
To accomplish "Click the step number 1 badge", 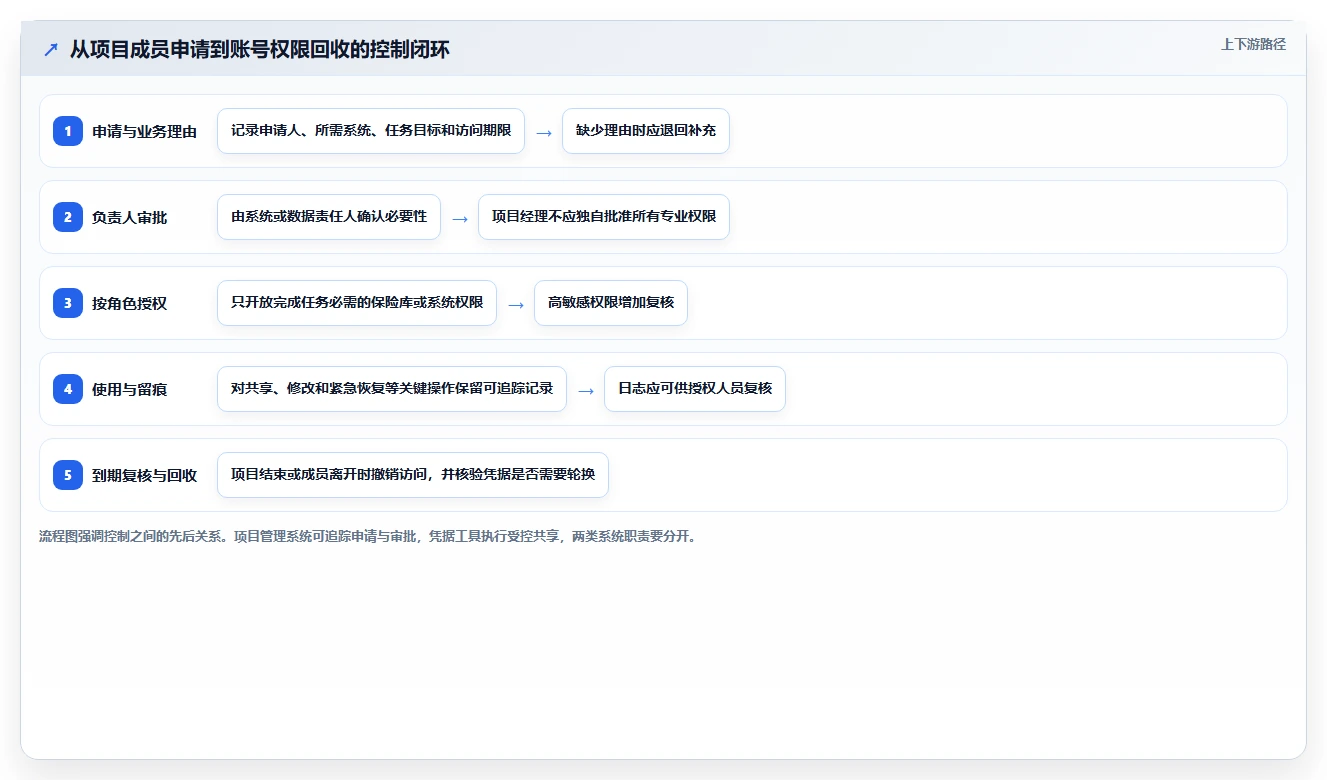I will pos(68,131).
